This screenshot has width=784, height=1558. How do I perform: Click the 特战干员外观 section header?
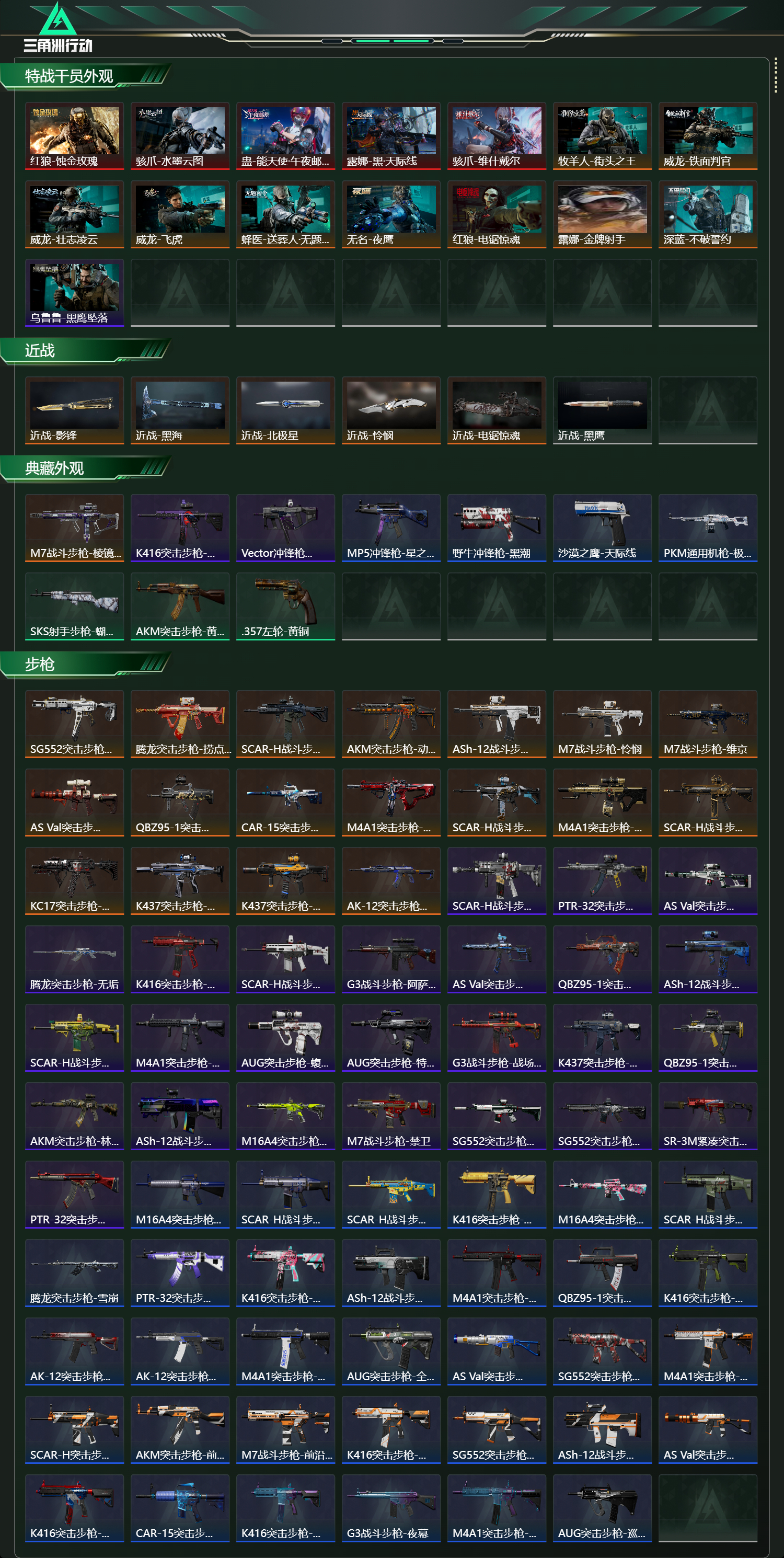(69, 76)
